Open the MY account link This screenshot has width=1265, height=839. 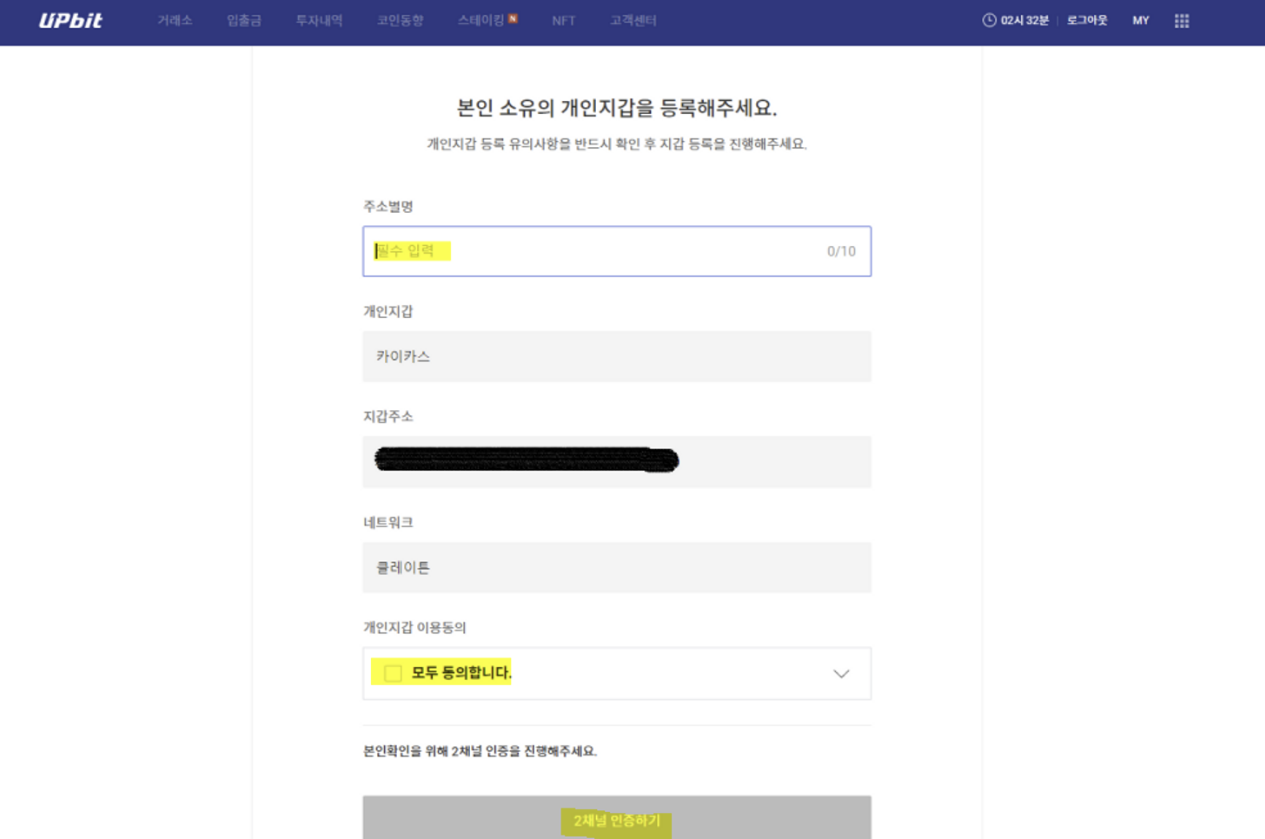(1141, 21)
